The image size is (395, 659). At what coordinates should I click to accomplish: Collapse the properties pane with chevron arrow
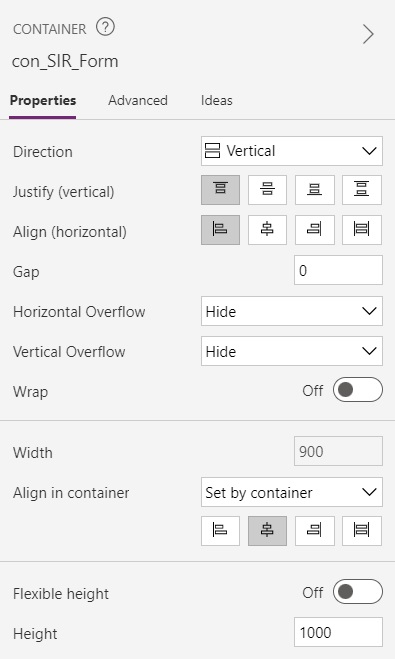tap(368, 34)
